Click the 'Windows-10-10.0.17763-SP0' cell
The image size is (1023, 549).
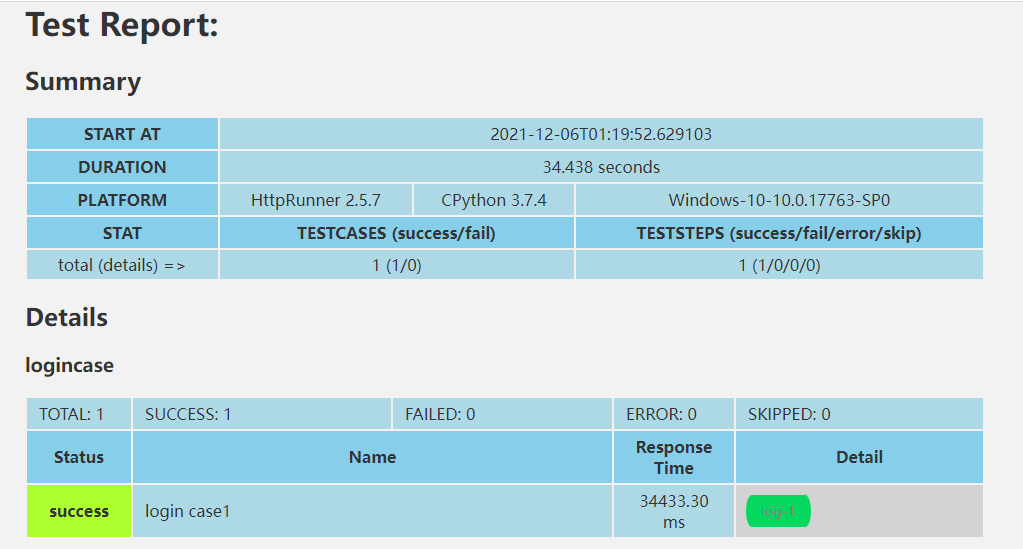(779, 200)
